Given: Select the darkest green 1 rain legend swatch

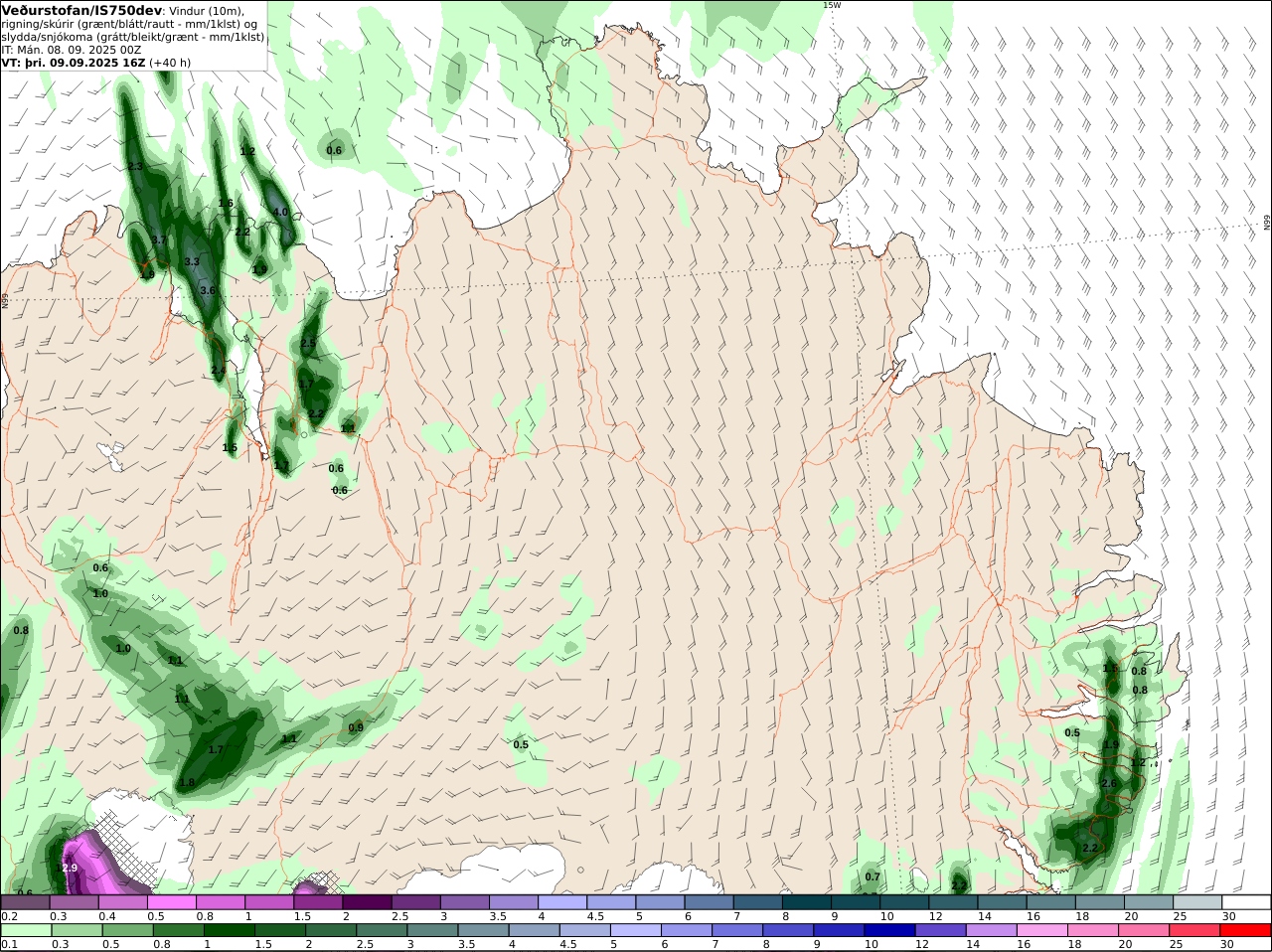Looking at the screenshot, I should pyautogui.click(x=231, y=930).
